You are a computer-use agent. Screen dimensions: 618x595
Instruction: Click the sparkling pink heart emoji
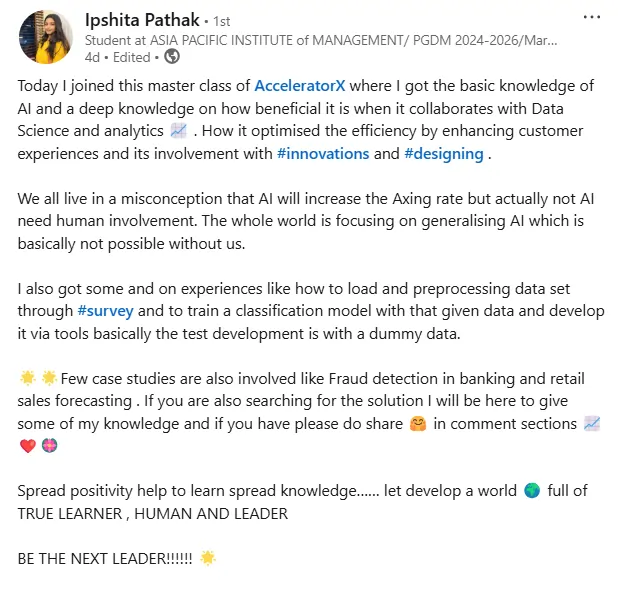click(x=51, y=446)
